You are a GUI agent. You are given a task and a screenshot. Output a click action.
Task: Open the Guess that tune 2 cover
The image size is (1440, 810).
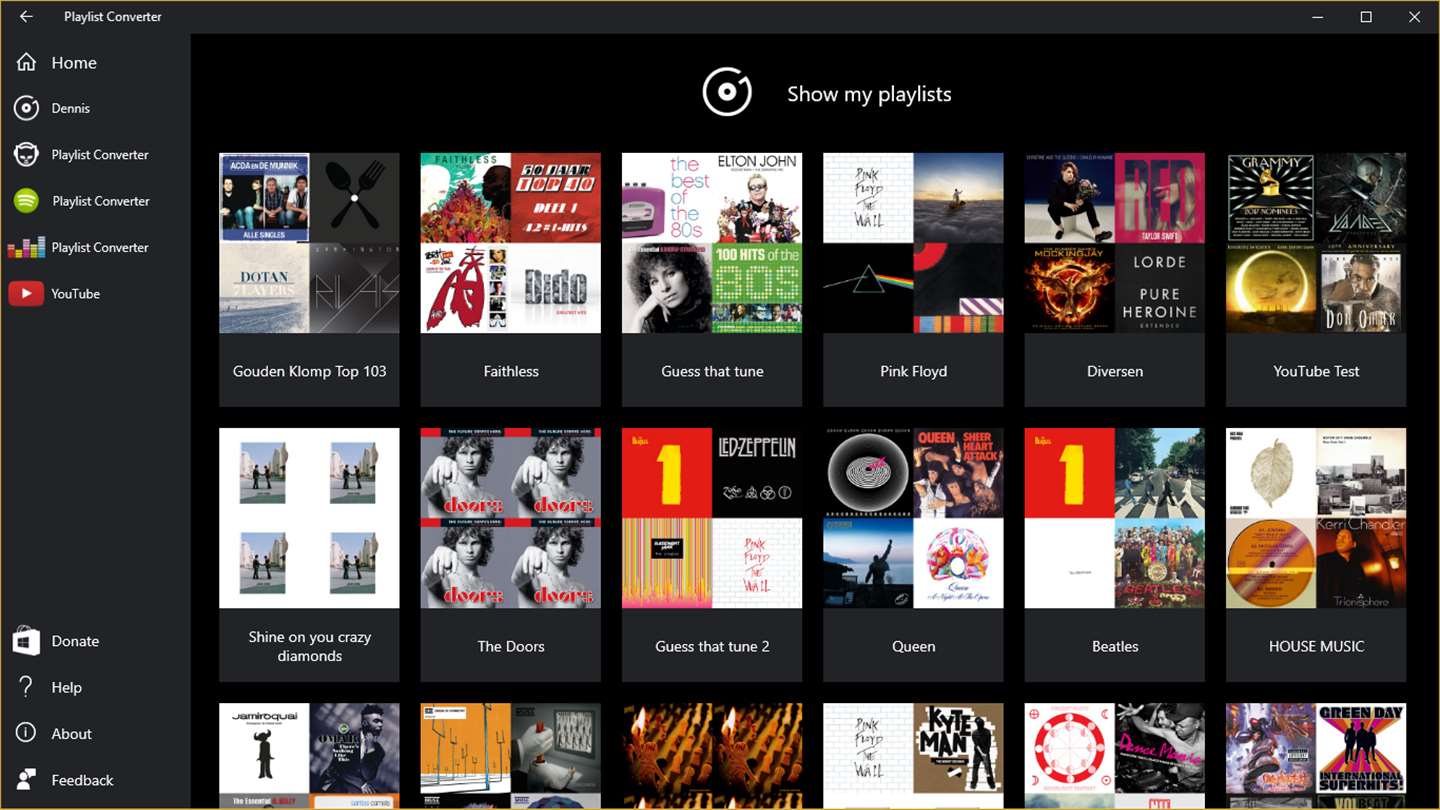[x=712, y=518]
